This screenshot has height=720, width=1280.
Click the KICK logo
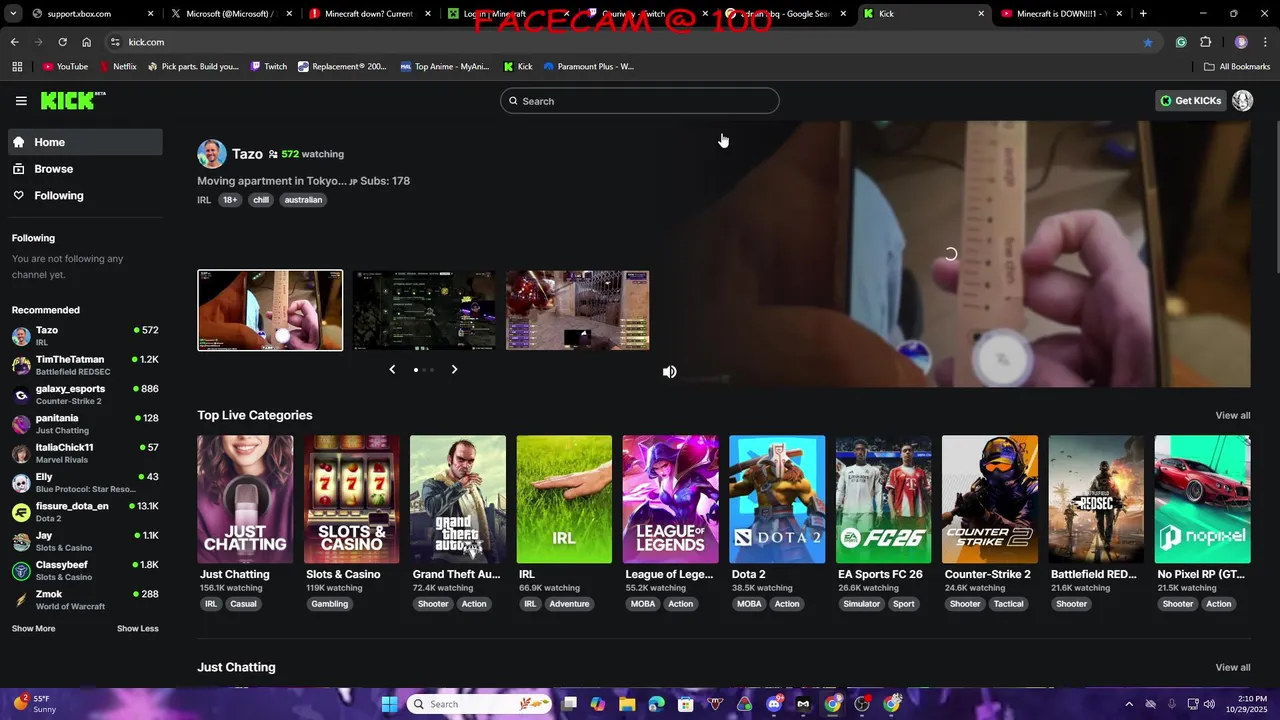[x=72, y=100]
